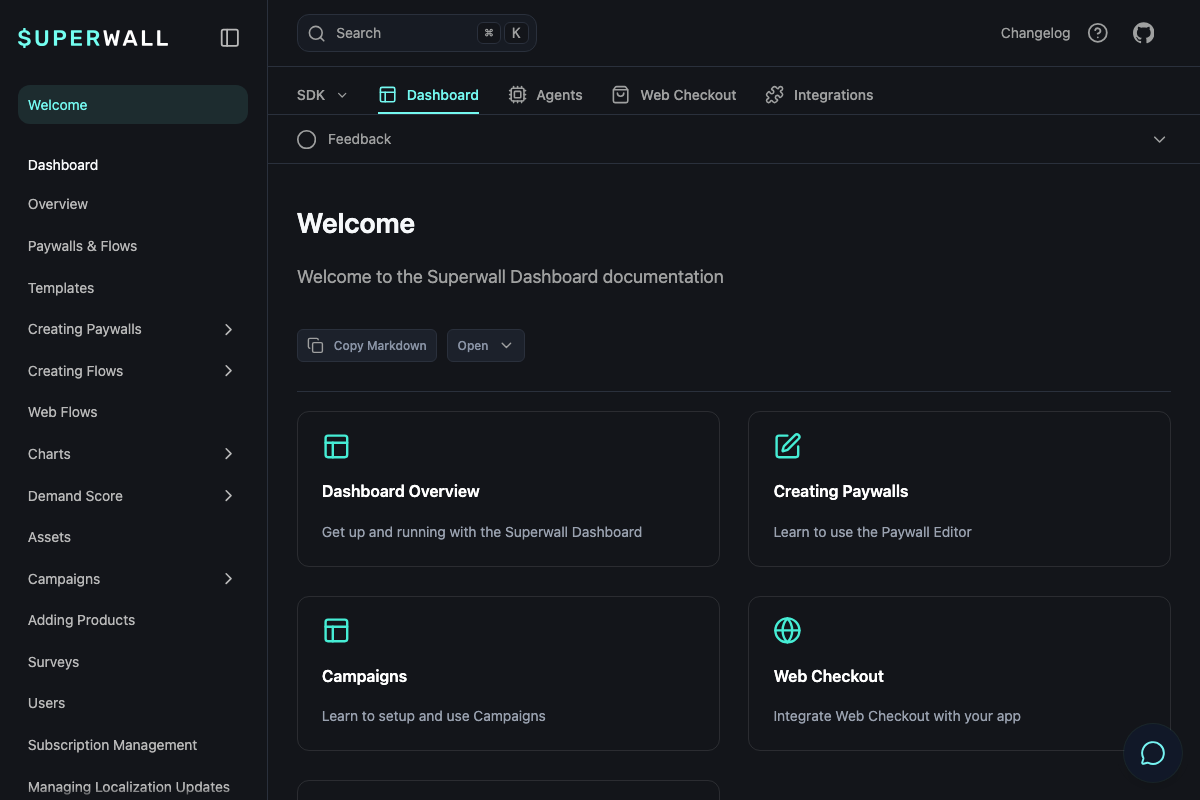
Task: Click the copy icon in Copy Markdown
Action: 316,345
